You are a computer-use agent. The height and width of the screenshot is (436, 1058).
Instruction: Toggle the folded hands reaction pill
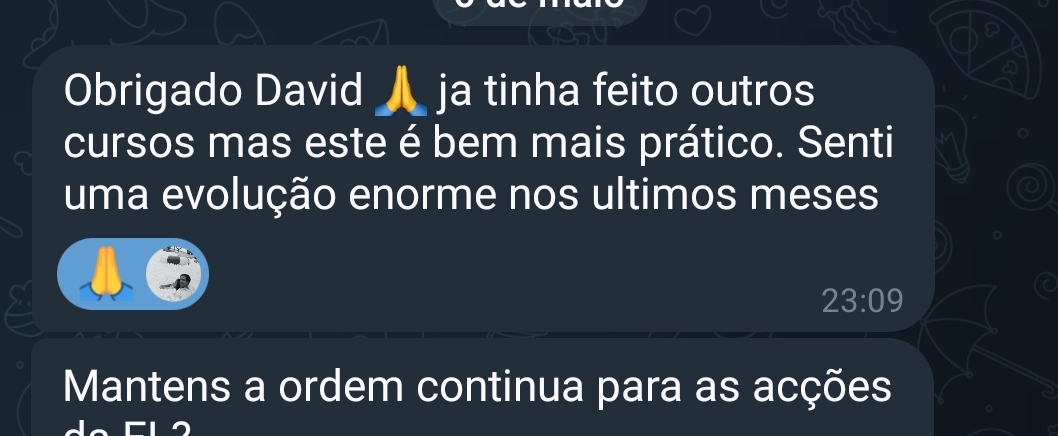pyautogui.click(x=133, y=273)
